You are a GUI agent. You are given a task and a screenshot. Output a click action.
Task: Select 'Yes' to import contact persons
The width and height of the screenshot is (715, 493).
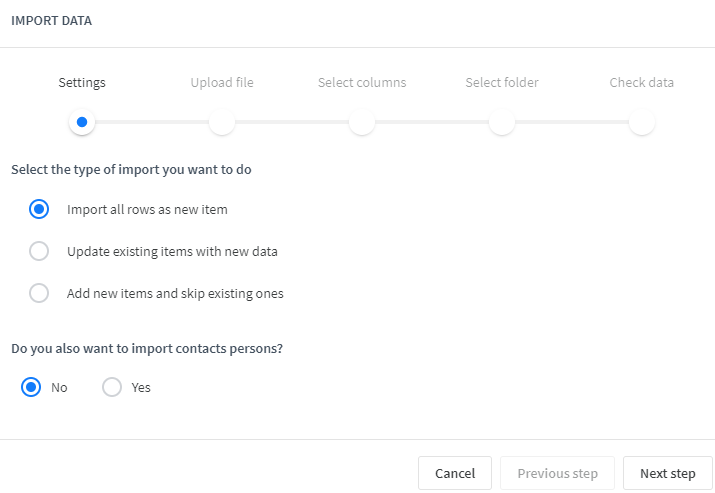coord(112,387)
